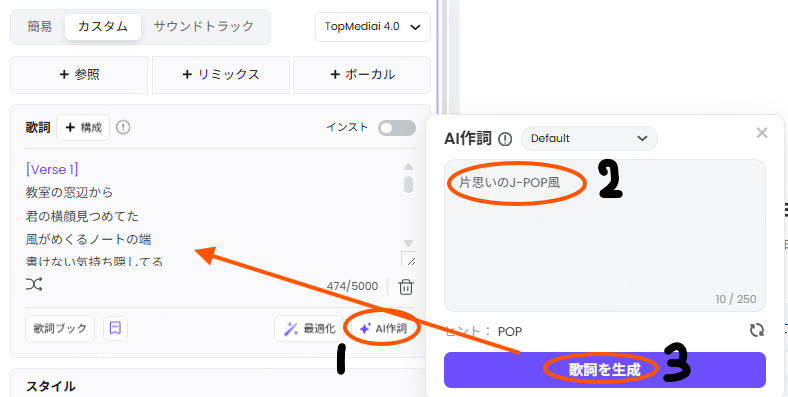This screenshot has width=788, height=397.
Task: Click the + ボーカル button
Action: pyautogui.click(x=362, y=74)
